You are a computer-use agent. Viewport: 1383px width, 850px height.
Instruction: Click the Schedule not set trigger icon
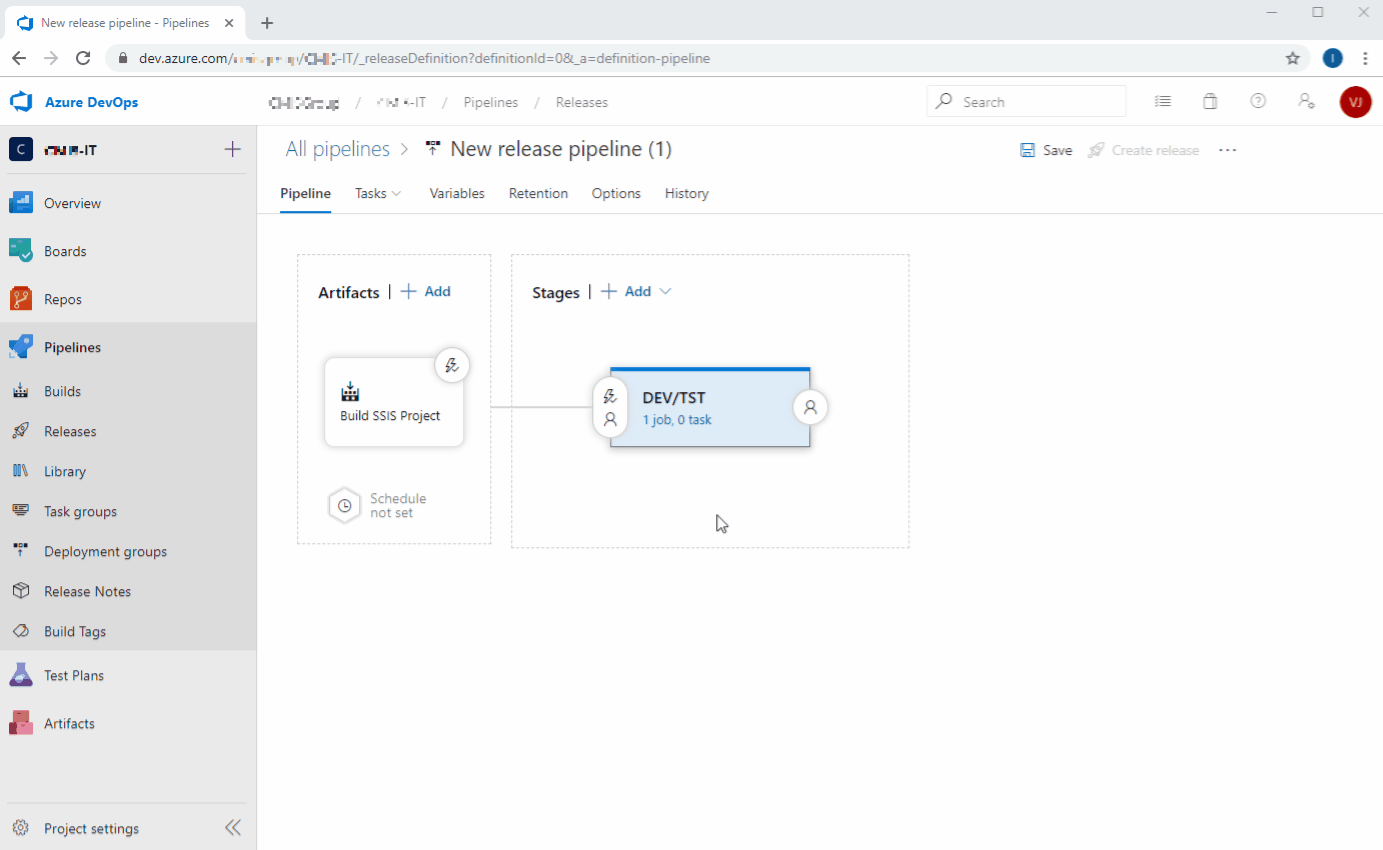coord(345,505)
